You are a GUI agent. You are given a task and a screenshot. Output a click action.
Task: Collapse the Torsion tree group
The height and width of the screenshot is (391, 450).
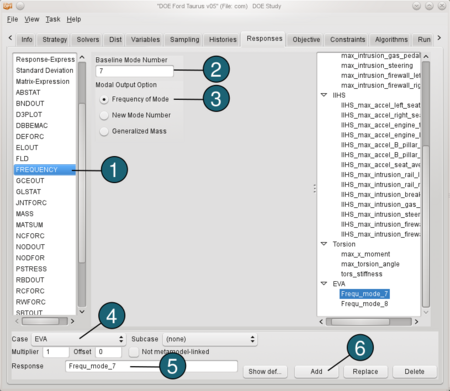324,244
